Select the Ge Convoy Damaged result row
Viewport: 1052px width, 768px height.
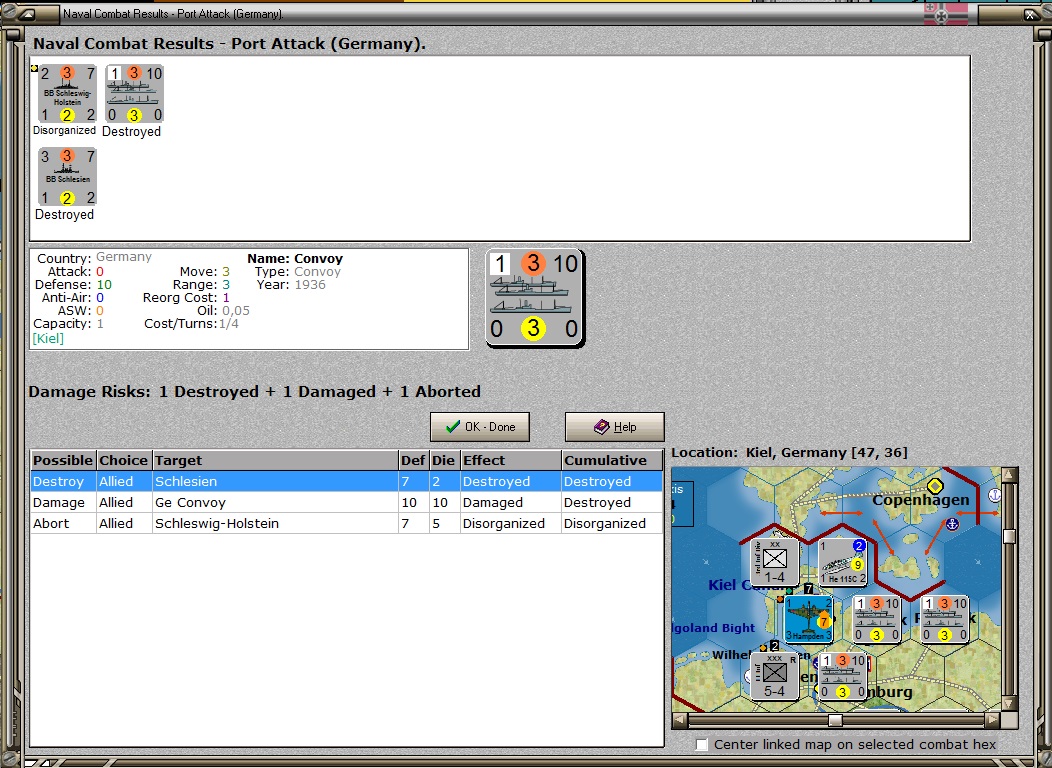(346, 502)
